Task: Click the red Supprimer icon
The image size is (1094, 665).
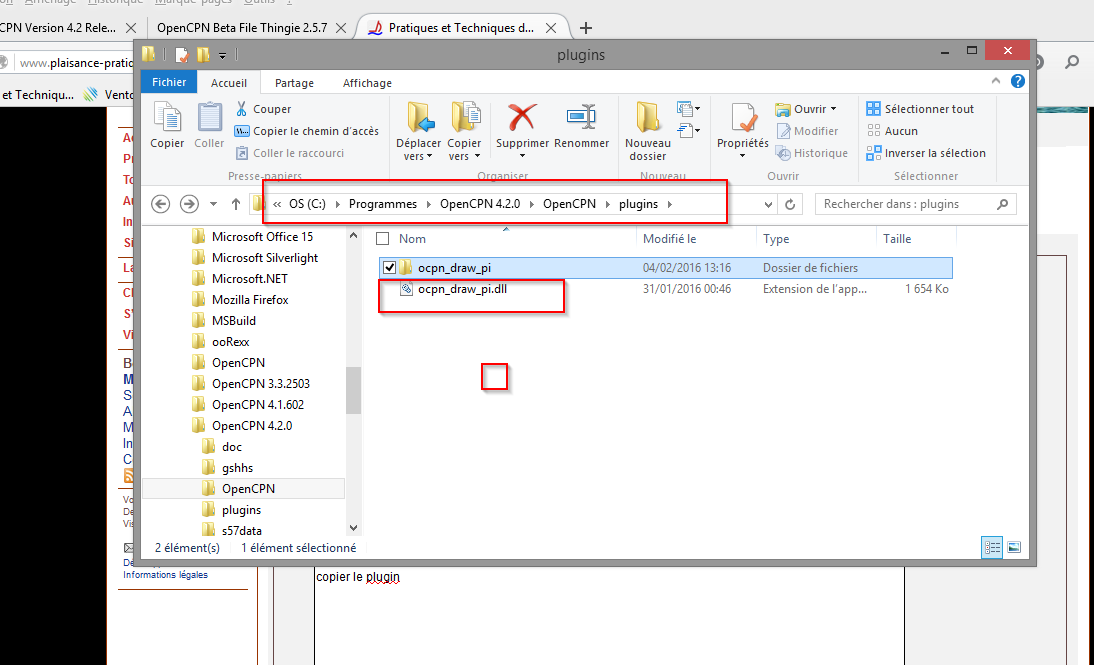Action: point(522,117)
